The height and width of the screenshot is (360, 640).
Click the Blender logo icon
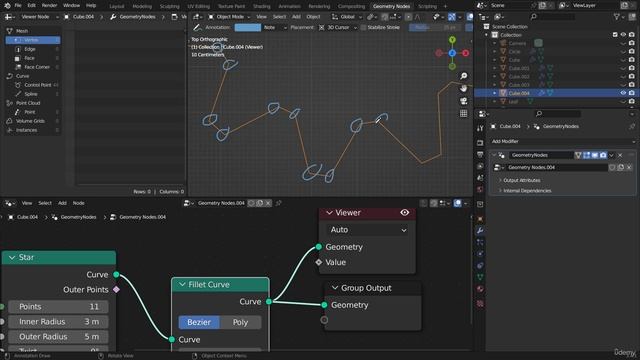pyautogui.click(x=7, y=6)
